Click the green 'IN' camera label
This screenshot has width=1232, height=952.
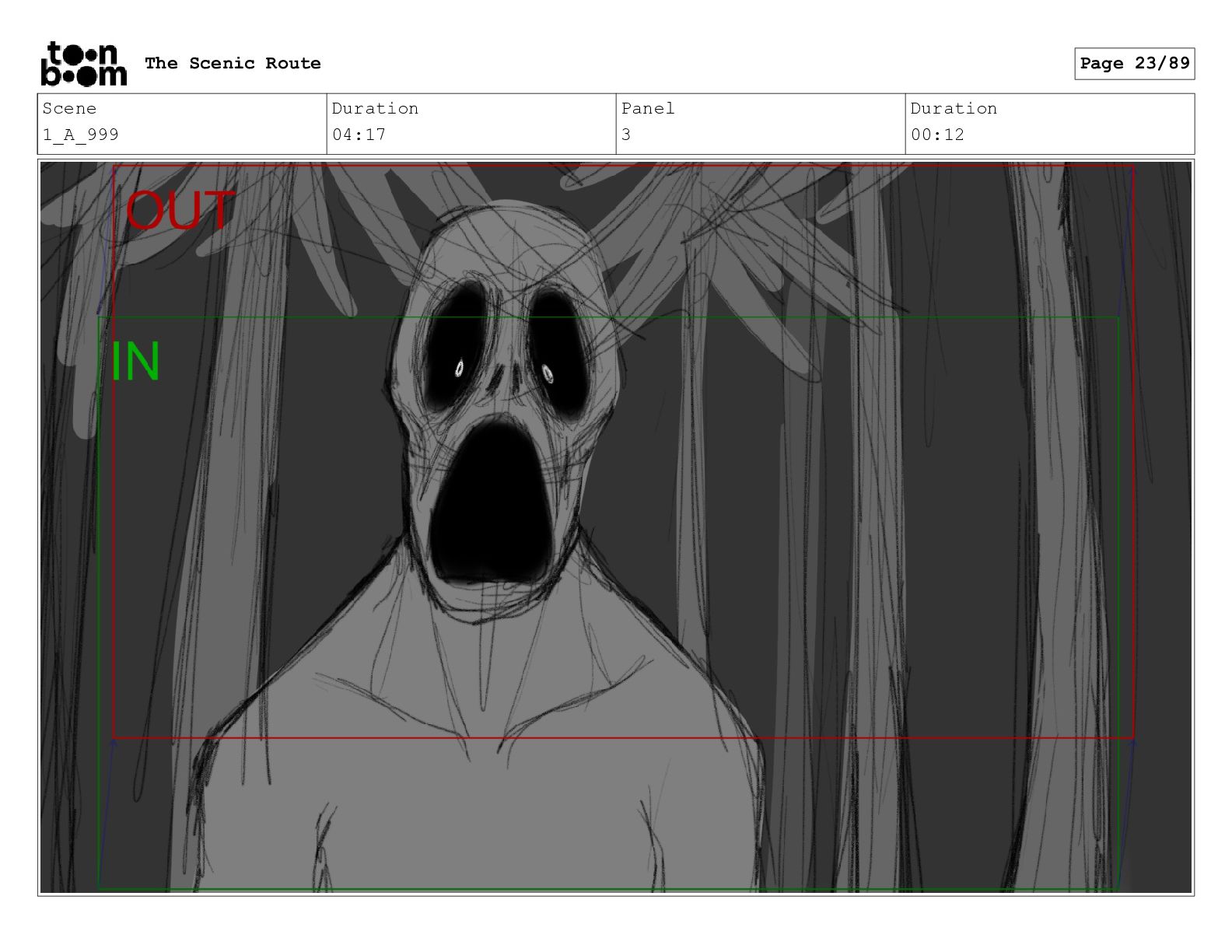136,362
